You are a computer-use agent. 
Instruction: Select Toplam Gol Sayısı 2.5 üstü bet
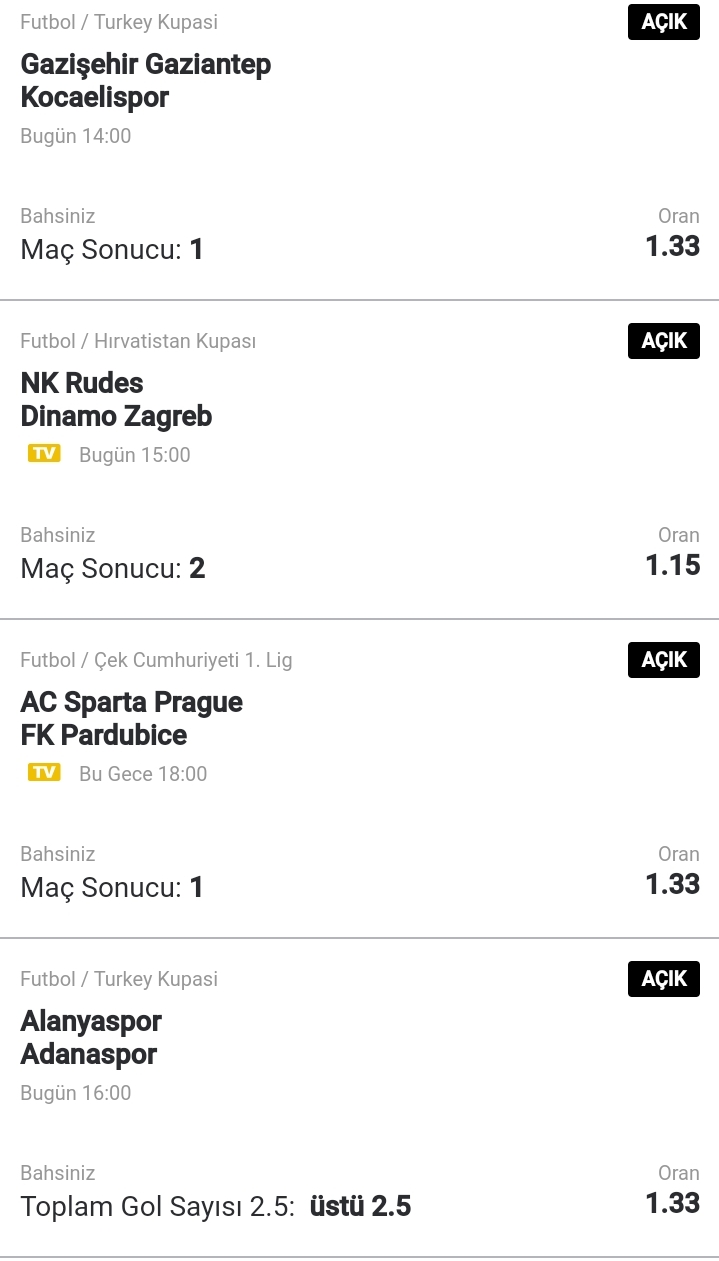point(216,1206)
